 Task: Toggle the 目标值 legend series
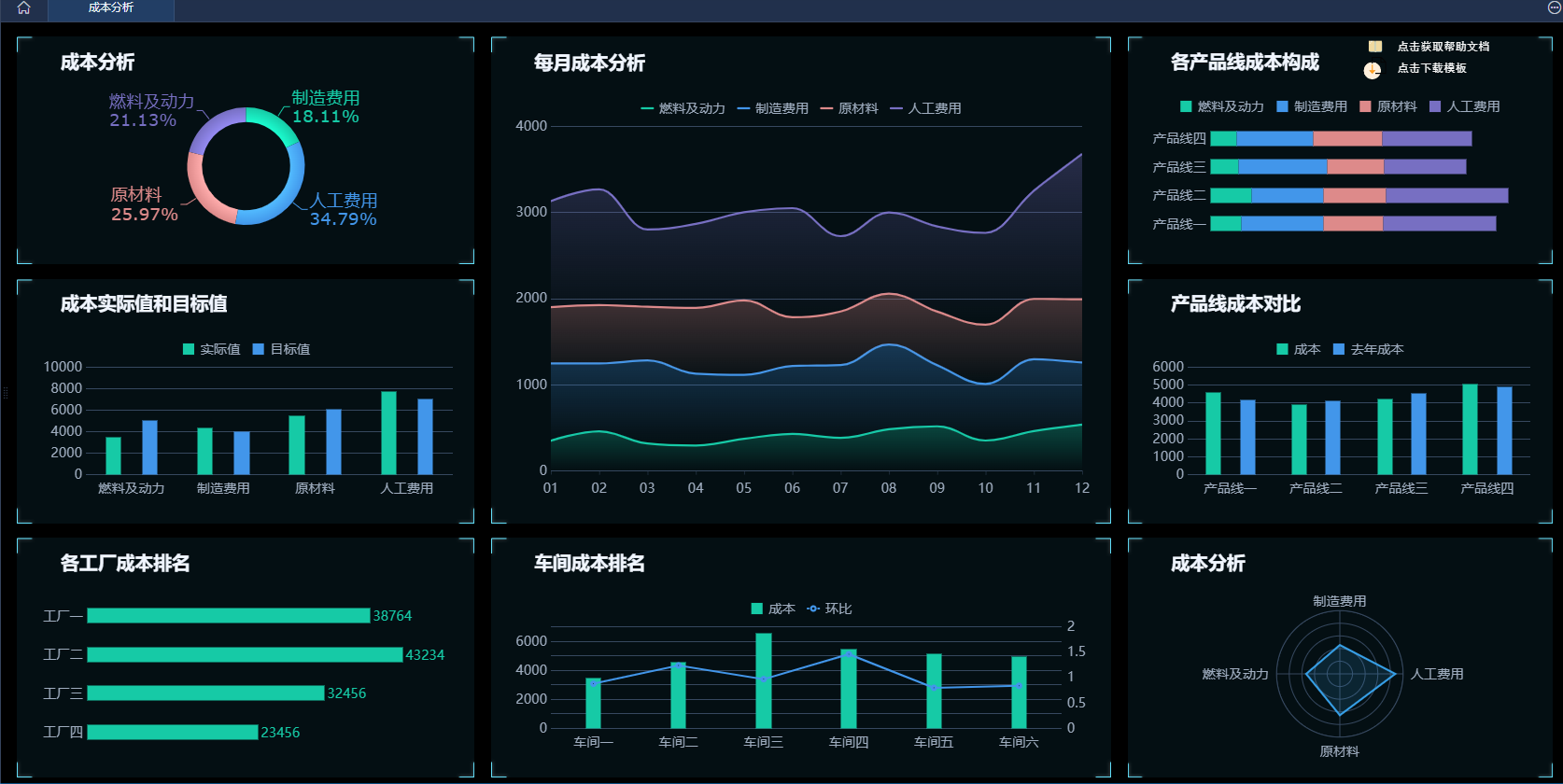tap(281, 349)
